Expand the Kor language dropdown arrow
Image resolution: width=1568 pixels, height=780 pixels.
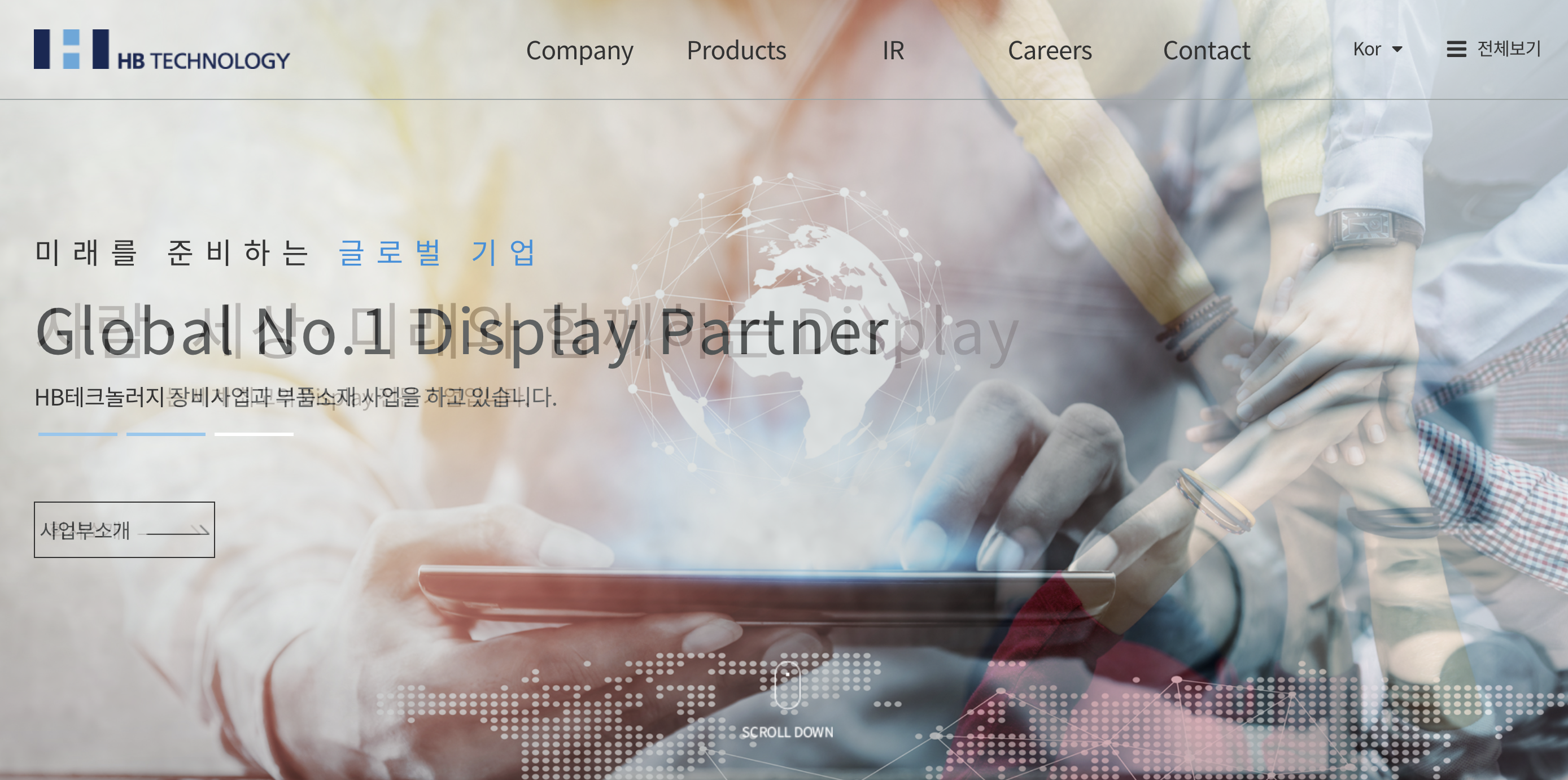[x=1397, y=49]
